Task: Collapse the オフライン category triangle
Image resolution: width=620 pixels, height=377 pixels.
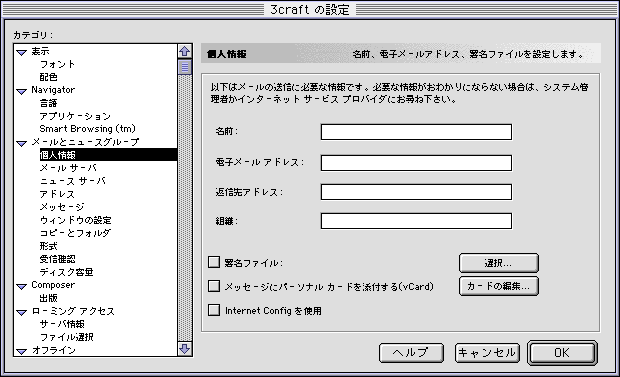Action: coord(22,351)
